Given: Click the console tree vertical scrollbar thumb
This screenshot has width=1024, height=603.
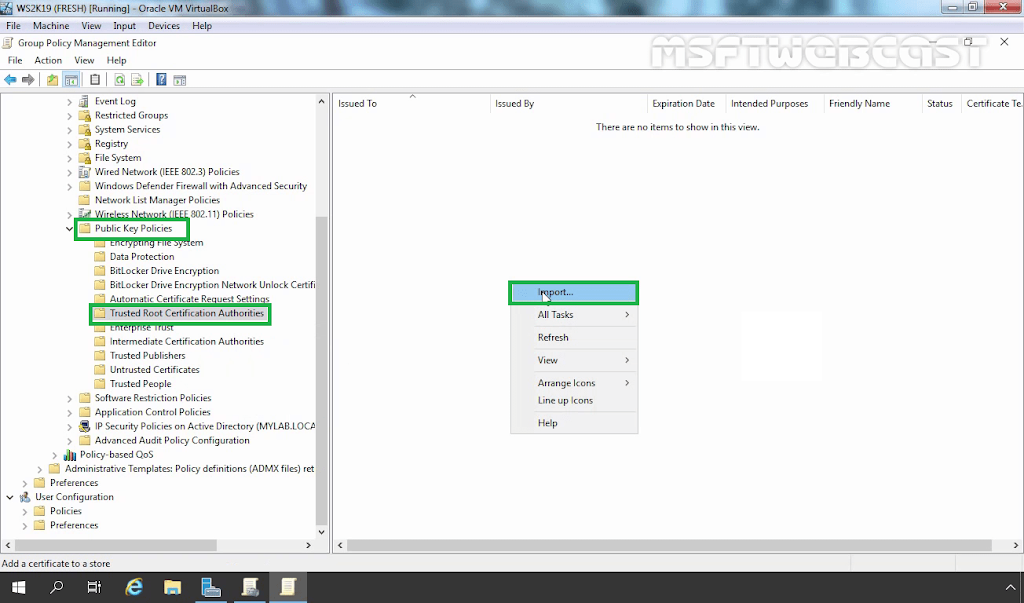Looking at the screenshot, I should (x=321, y=370).
